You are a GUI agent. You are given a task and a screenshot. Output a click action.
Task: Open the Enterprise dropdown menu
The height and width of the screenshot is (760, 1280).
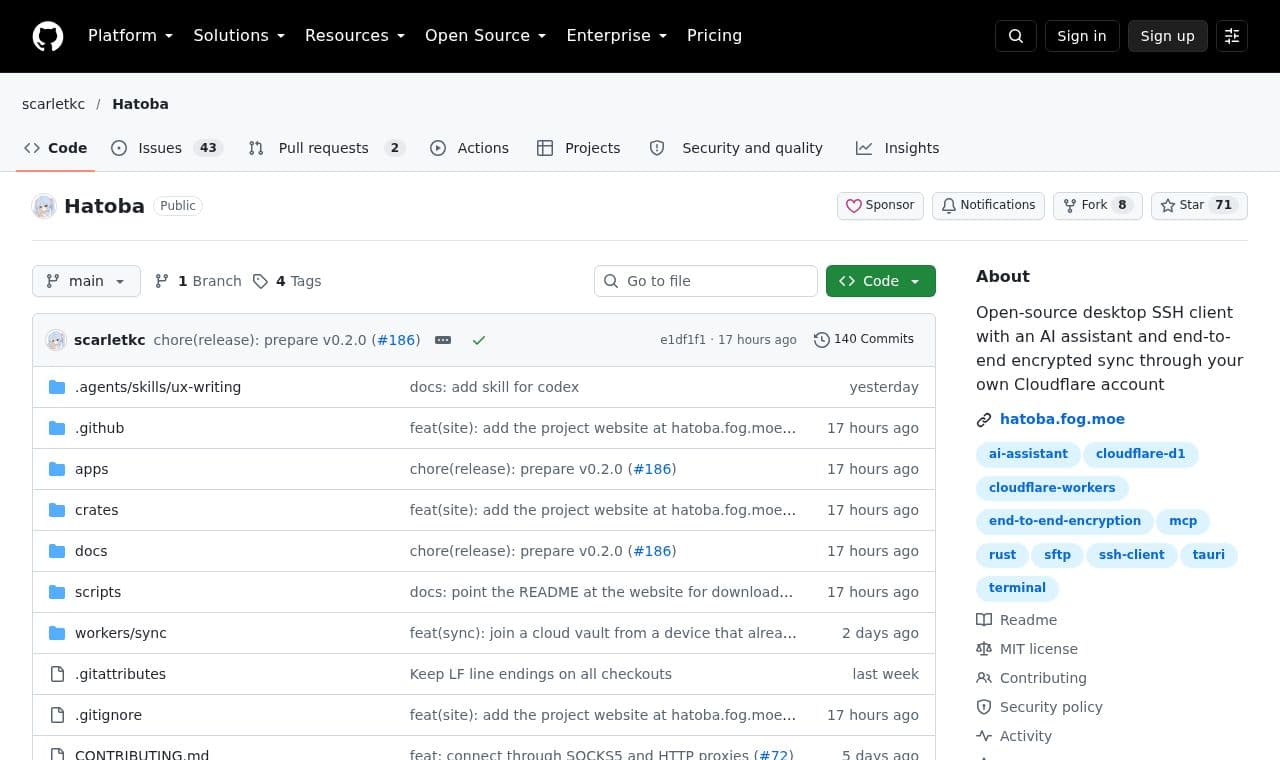[x=617, y=36]
